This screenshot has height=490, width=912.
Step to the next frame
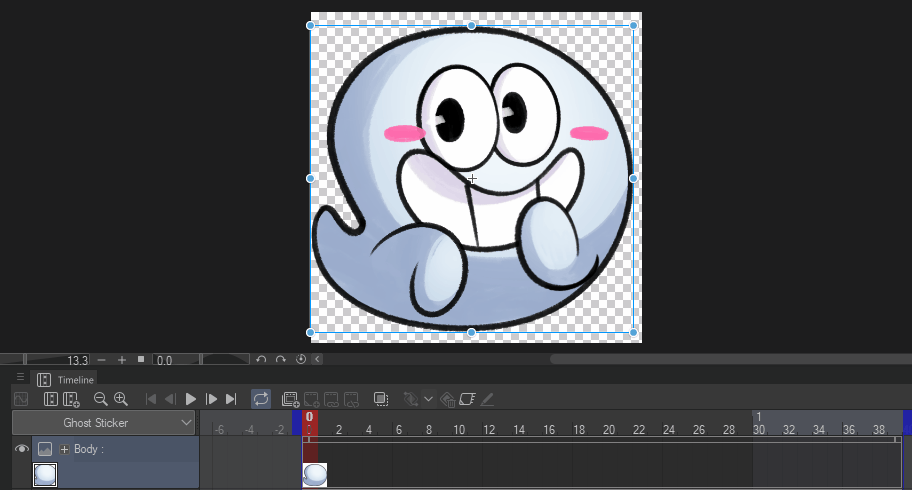coord(211,399)
